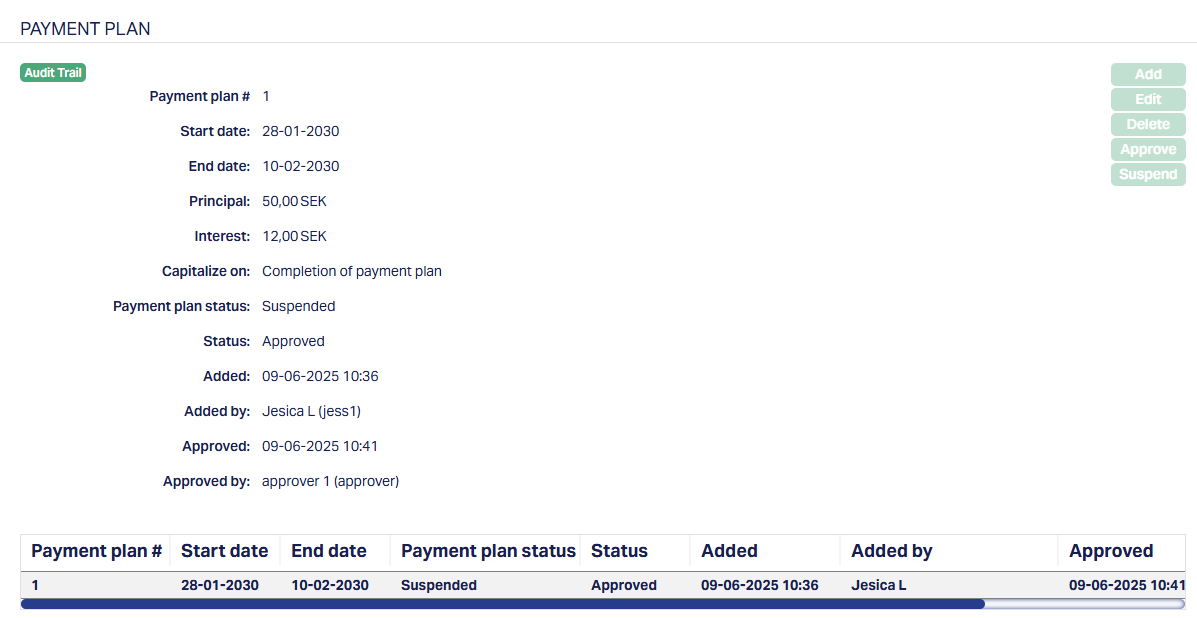
Task: Open the Audit Trail badge
Action: [x=53, y=73]
